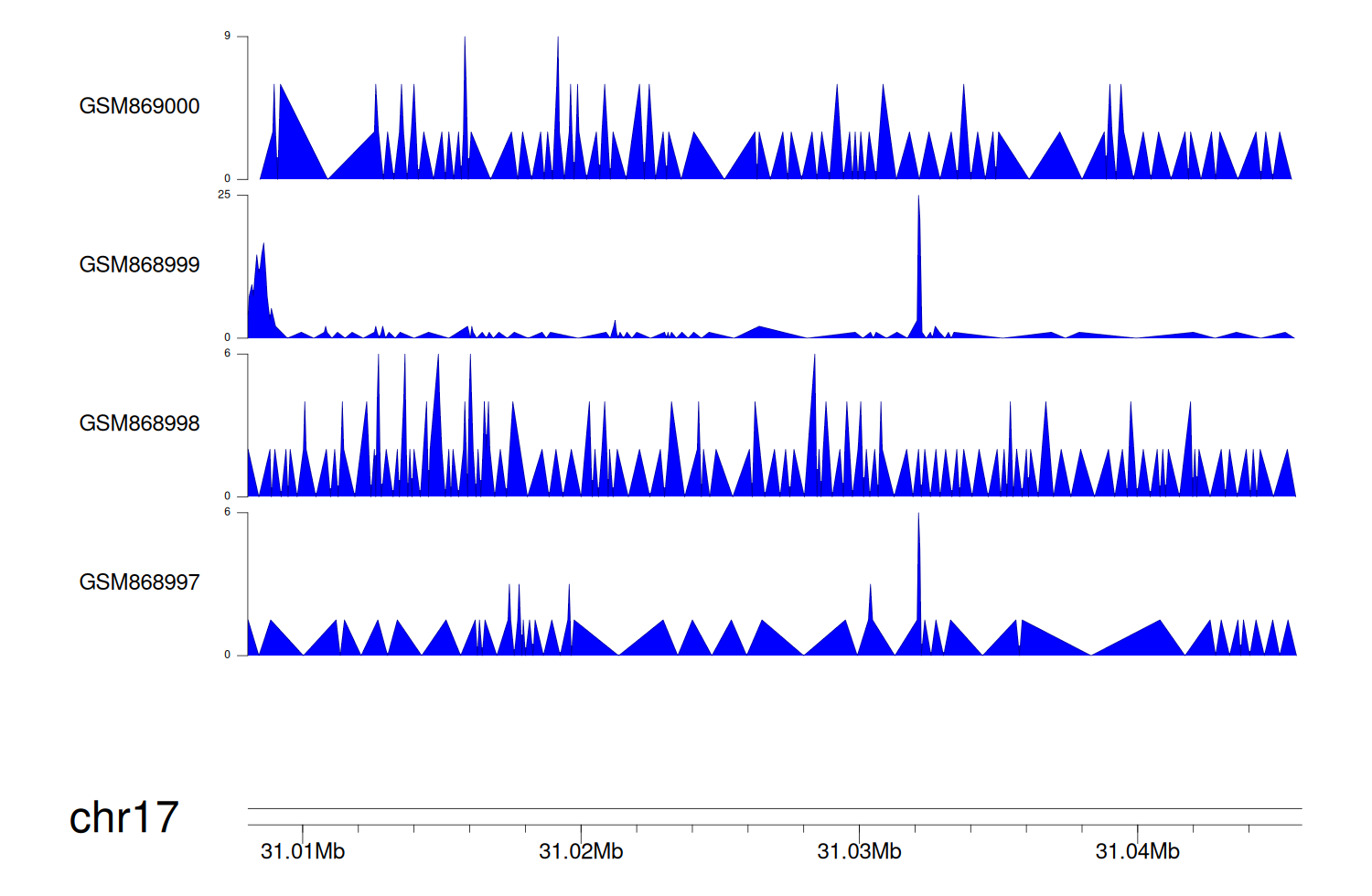The height and width of the screenshot is (896, 1372).
Task: Click the zero baseline label of GSM868997 track
Action: click(228, 656)
